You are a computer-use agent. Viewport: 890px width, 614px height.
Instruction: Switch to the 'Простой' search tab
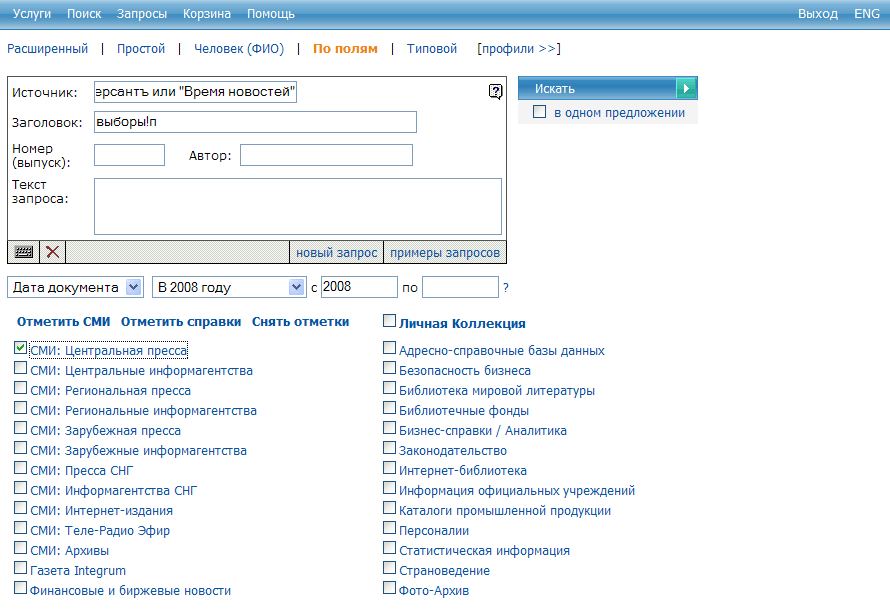[141, 48]
